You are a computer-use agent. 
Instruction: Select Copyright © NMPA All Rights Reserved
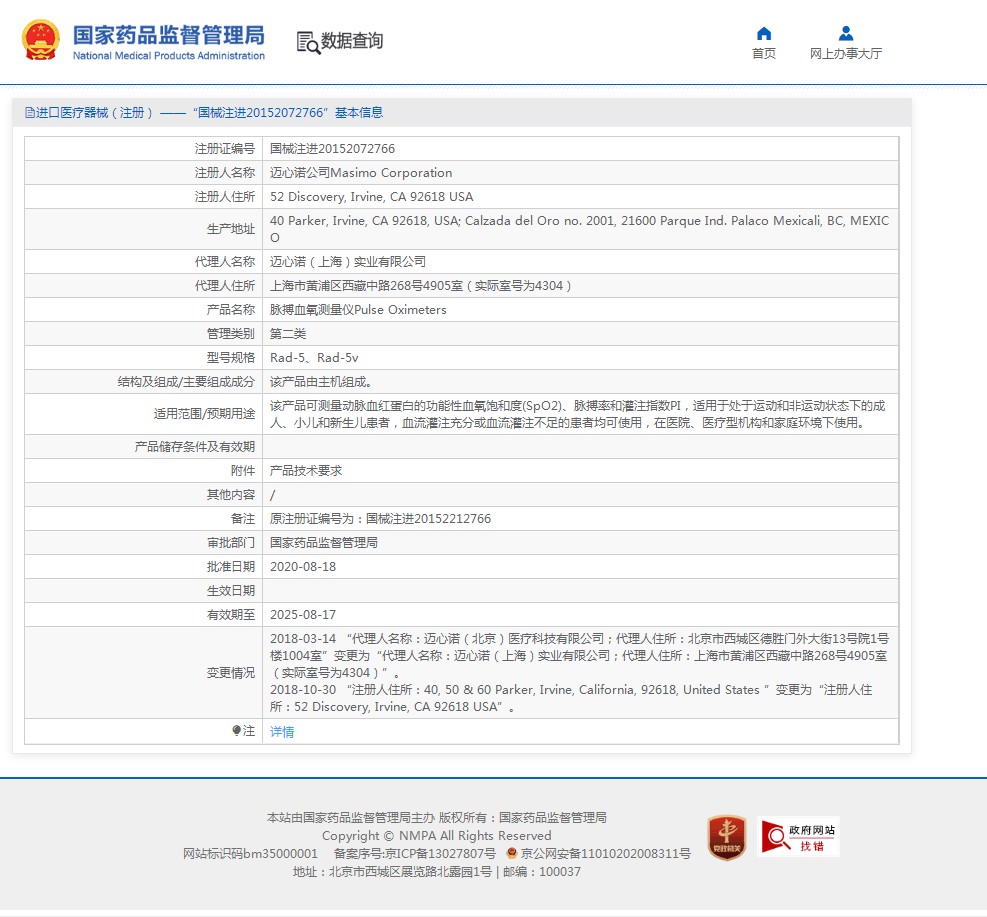coord(437,835)
